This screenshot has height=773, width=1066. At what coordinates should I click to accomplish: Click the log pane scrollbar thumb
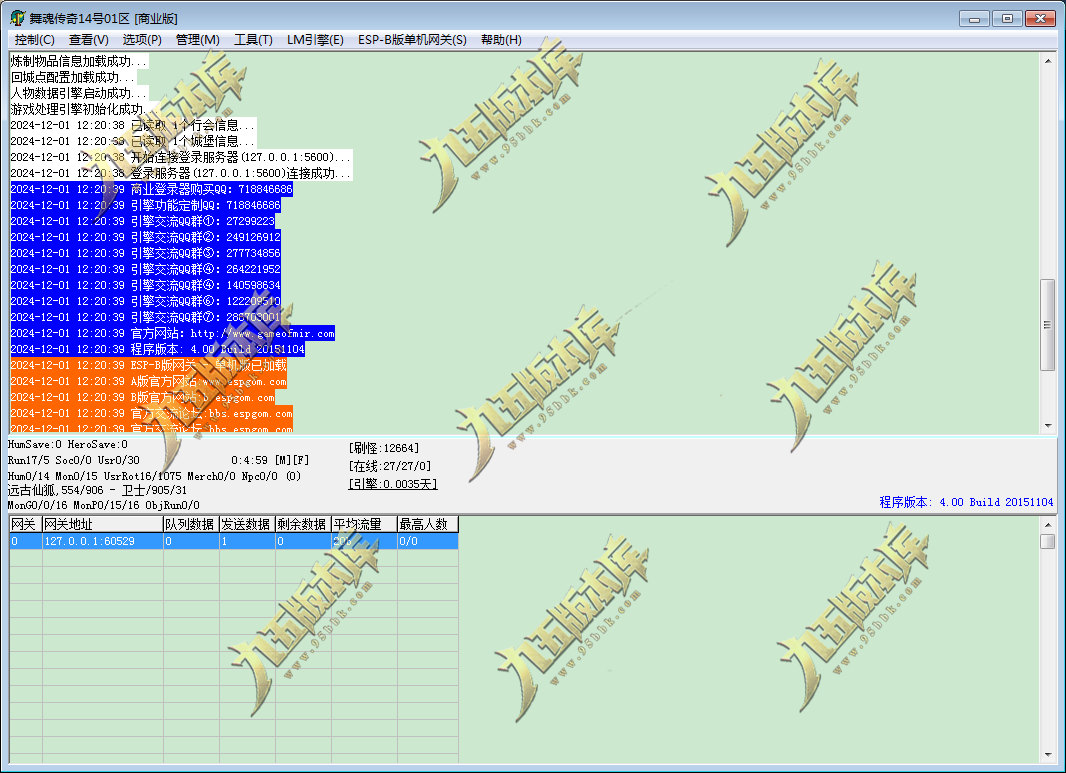[1048, 325]
